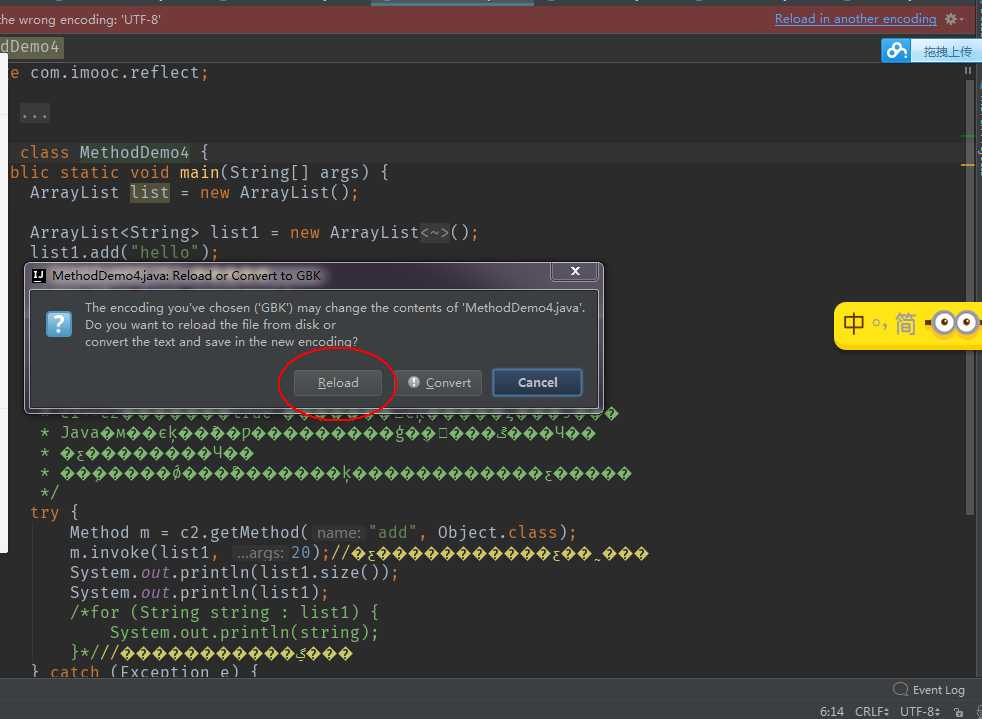The image size is (982, 719).
Task: Click 'Object.class' in the getMethod call
Action: click(497, 532)
